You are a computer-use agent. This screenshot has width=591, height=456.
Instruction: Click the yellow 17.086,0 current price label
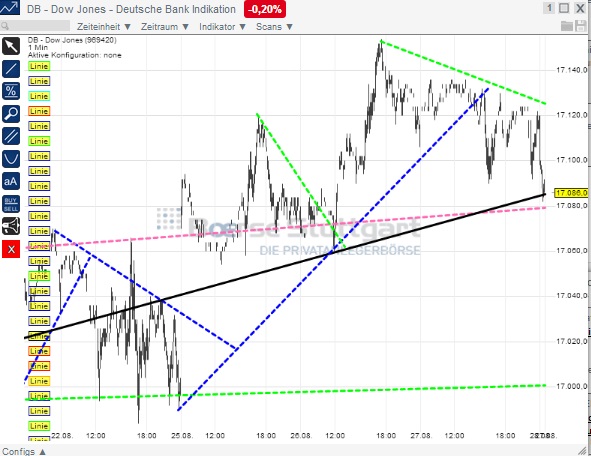pos(571,193)
